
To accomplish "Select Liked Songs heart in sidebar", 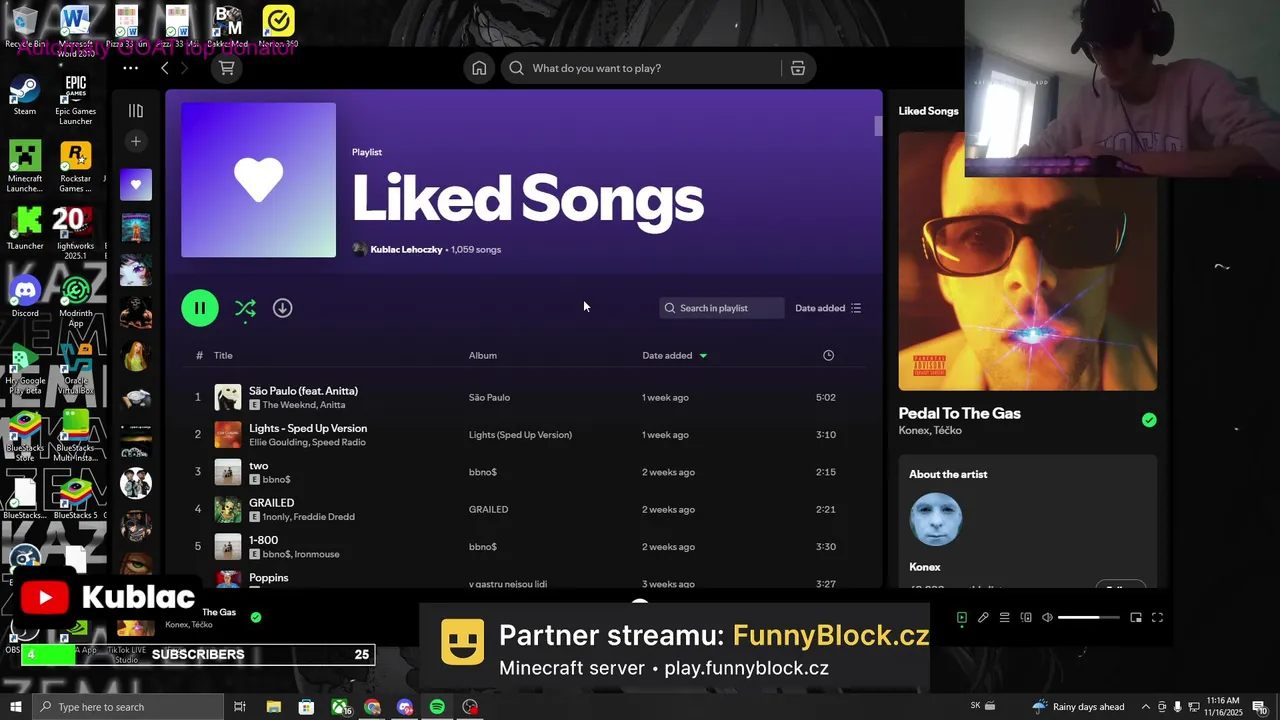I will coord(136,185).
